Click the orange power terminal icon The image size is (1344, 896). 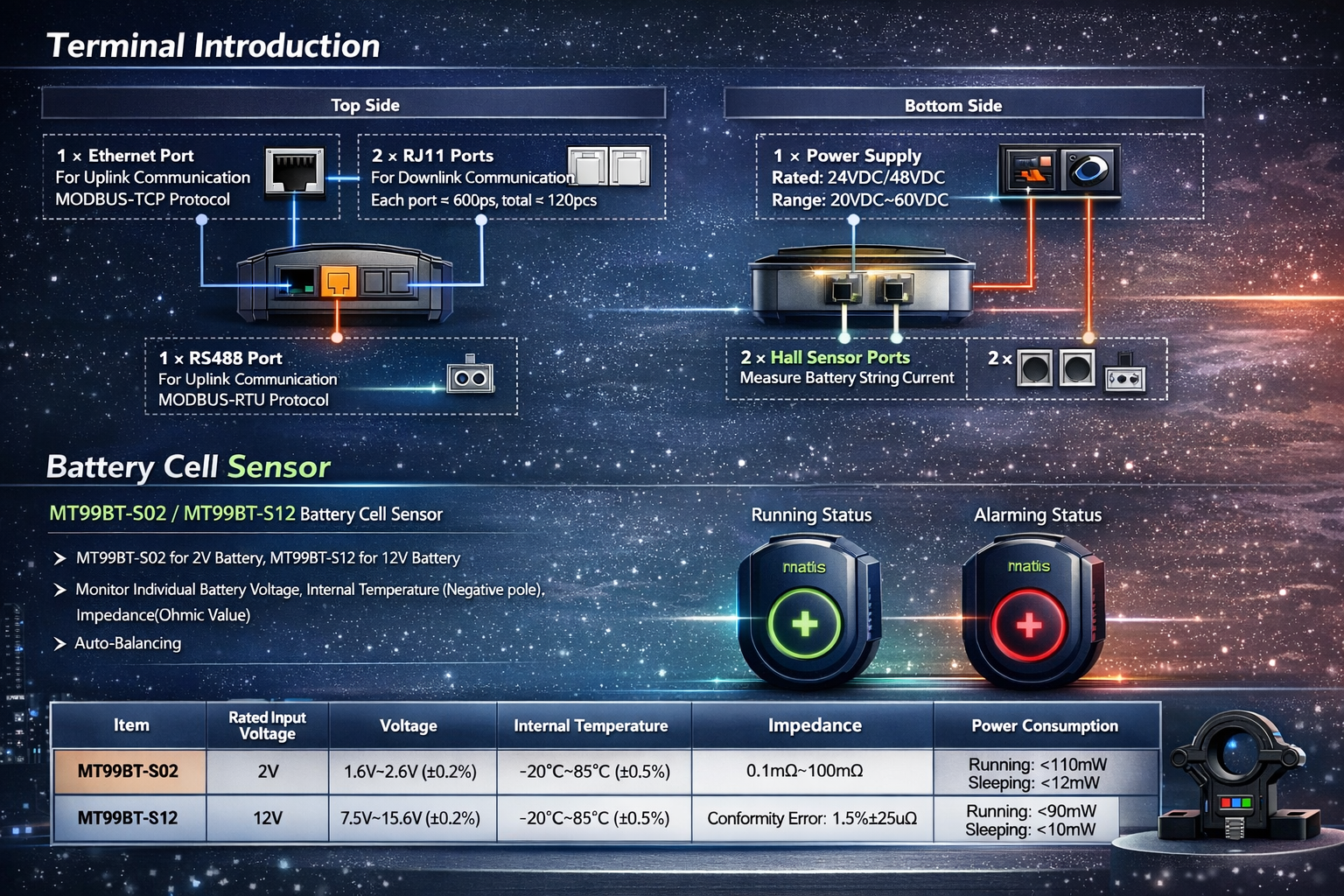pos(1029,170)
